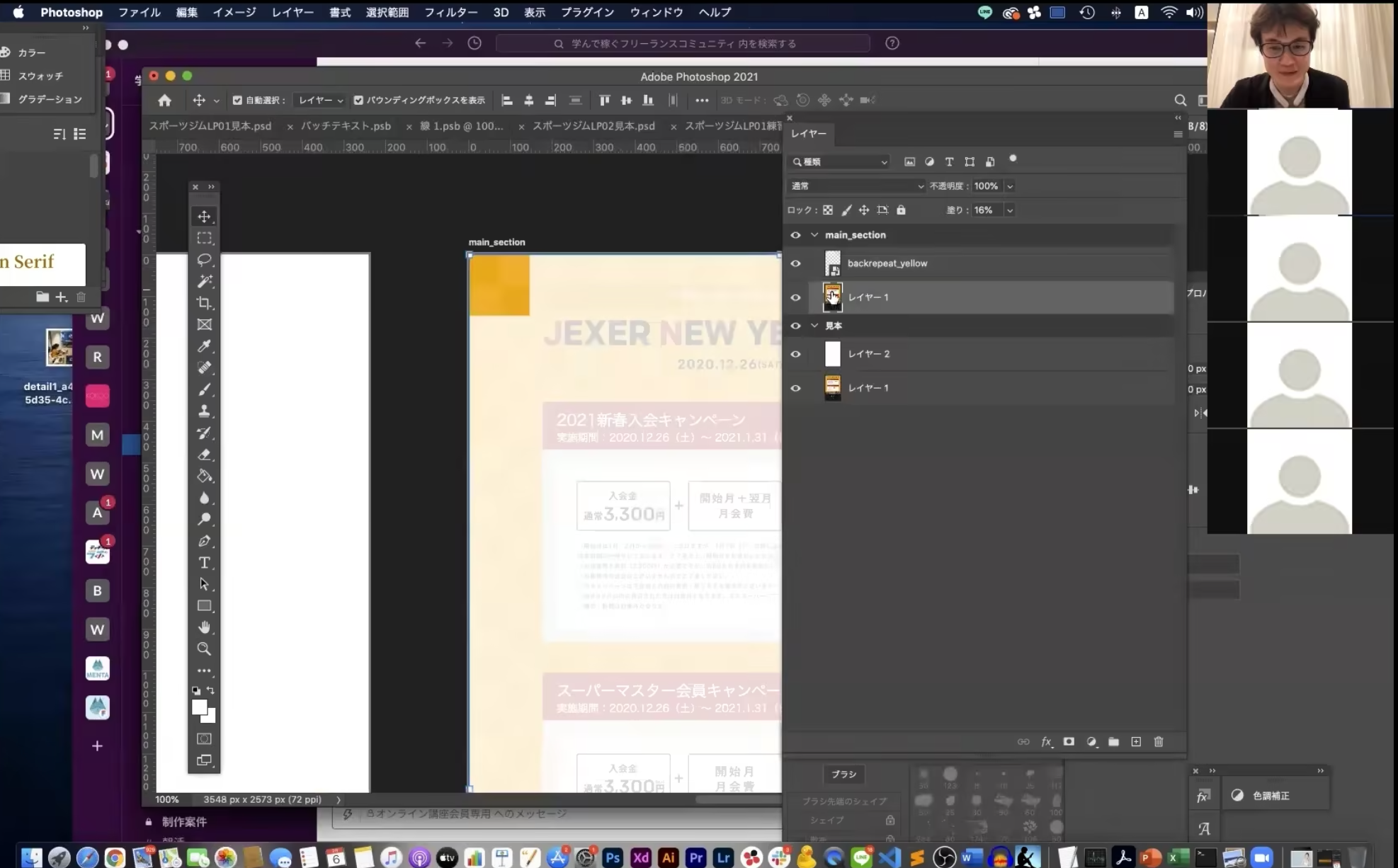Select the Move tool in the toolbox

(204, 217)
